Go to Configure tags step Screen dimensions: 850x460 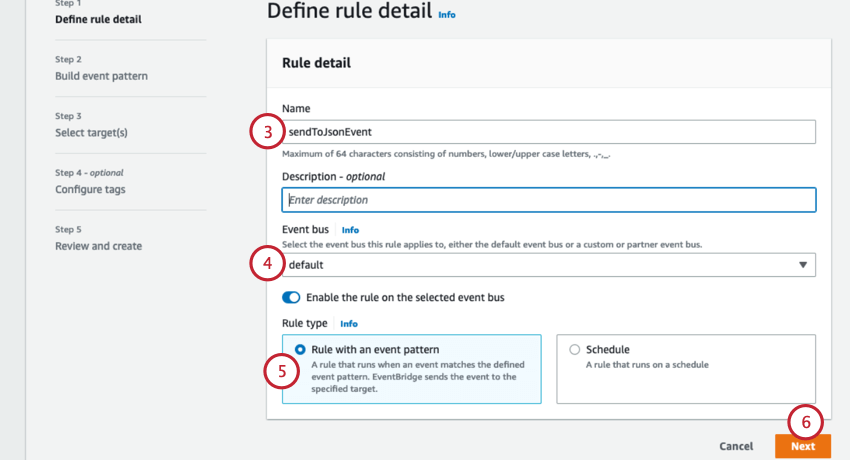click(90, 190)
